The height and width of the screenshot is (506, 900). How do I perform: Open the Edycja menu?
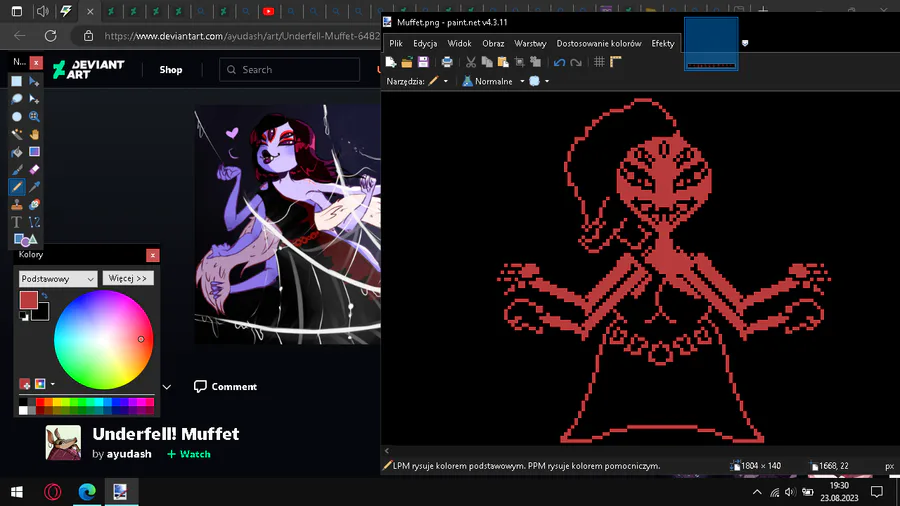425,44
